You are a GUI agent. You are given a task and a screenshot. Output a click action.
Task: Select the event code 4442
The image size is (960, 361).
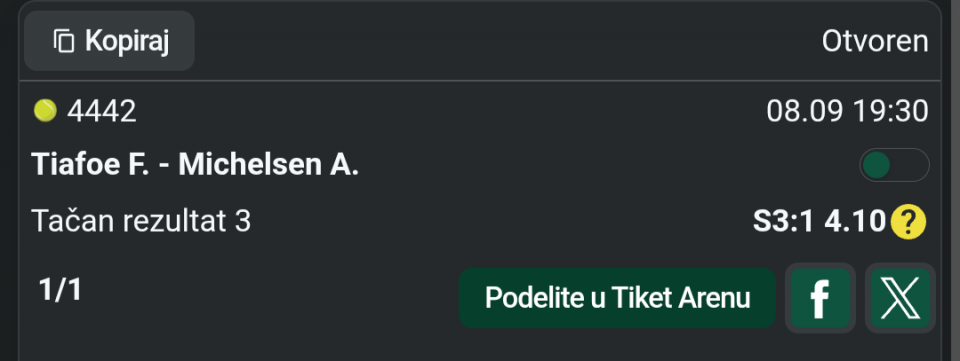coord(102,112)
